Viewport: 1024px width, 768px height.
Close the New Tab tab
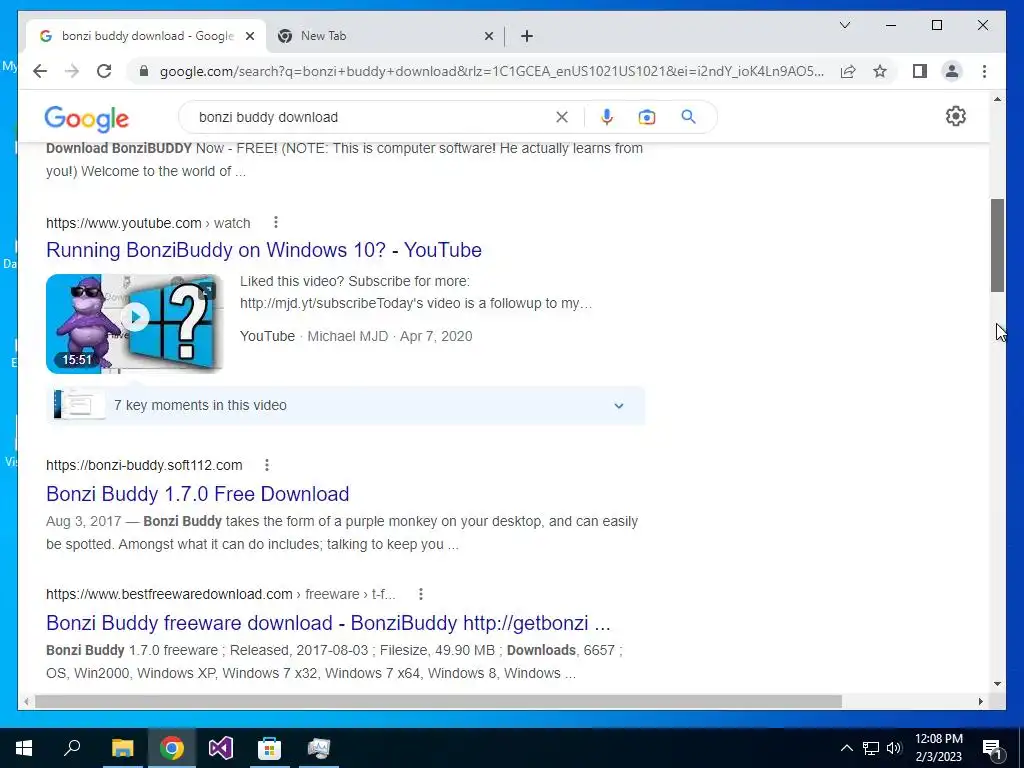(x=488, y=36)
